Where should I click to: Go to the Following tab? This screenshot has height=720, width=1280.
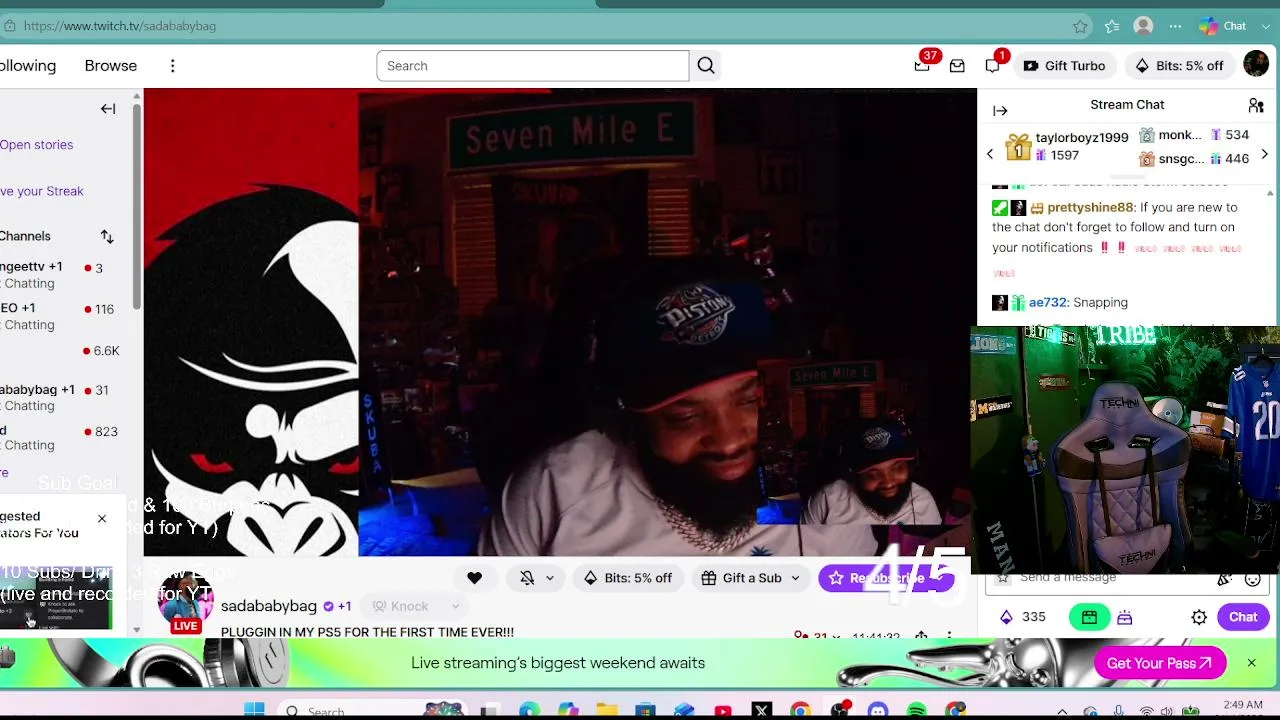pos(28,66)
